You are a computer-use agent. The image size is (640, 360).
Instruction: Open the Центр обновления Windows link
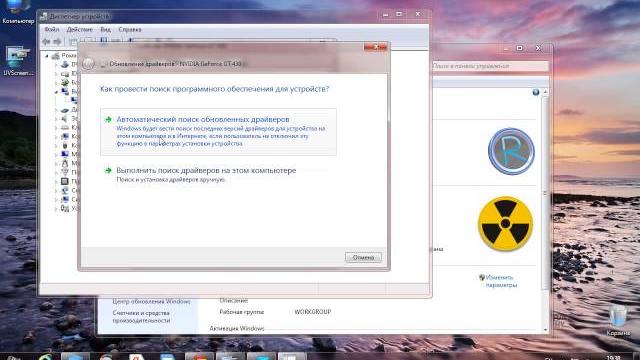151,301
